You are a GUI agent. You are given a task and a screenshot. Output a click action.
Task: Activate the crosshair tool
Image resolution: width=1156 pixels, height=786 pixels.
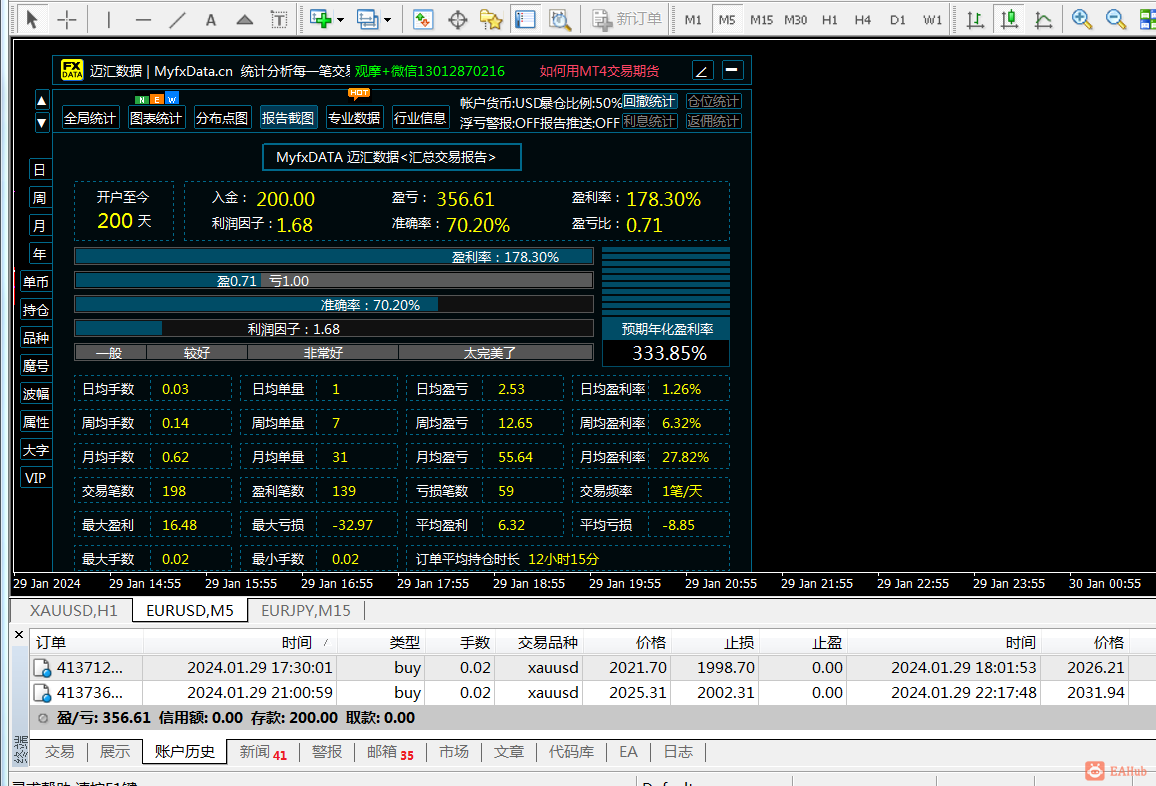point(66,19)
